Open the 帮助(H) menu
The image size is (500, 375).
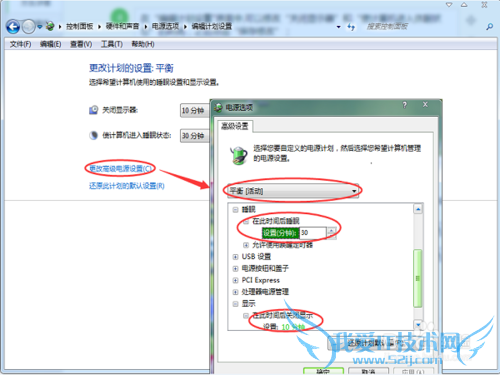tap(143, 44)
